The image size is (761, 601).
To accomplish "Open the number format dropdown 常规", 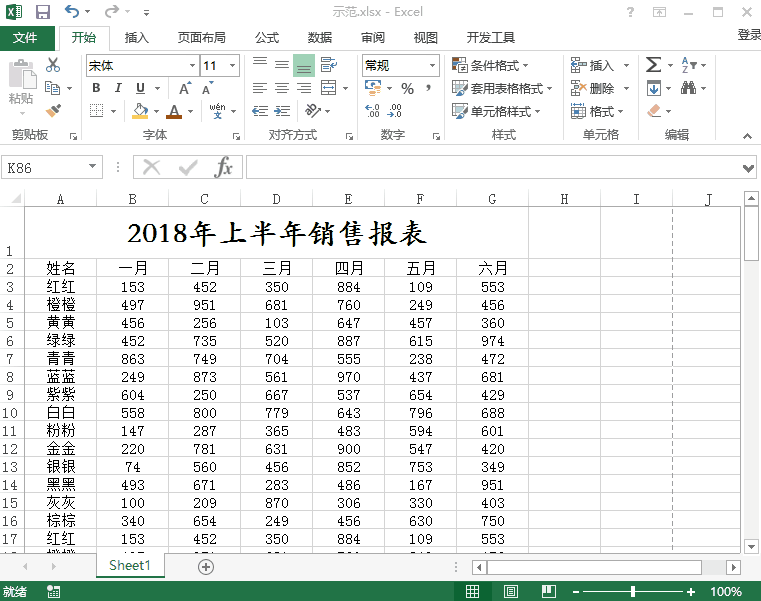I will pyautogui.click(x=432, y=66).
